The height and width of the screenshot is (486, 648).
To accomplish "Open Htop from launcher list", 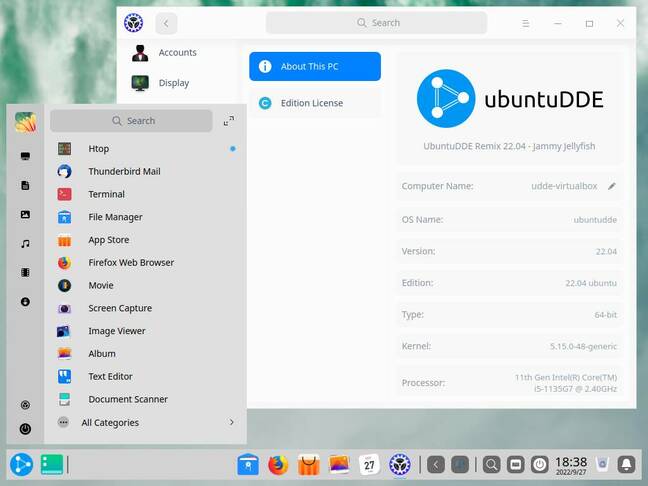I will (x=144, y=149).
